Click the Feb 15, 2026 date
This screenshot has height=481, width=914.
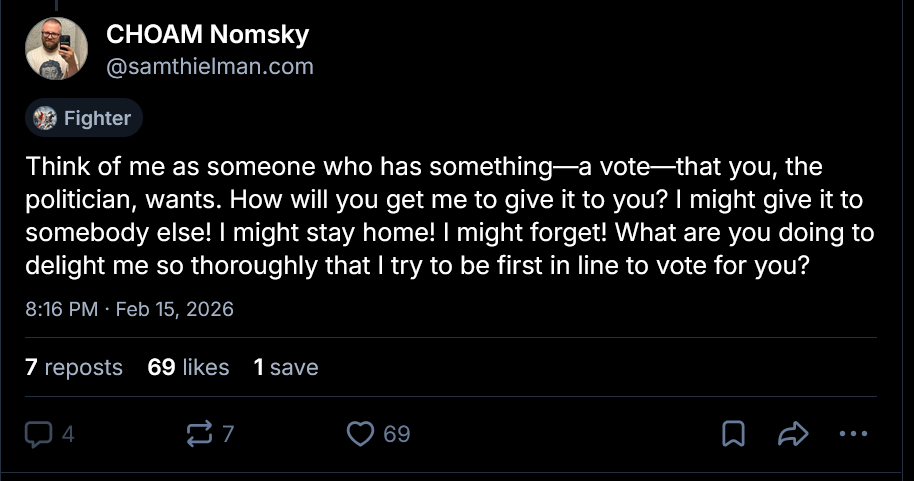pyautogui.click(x=175, y=309)
